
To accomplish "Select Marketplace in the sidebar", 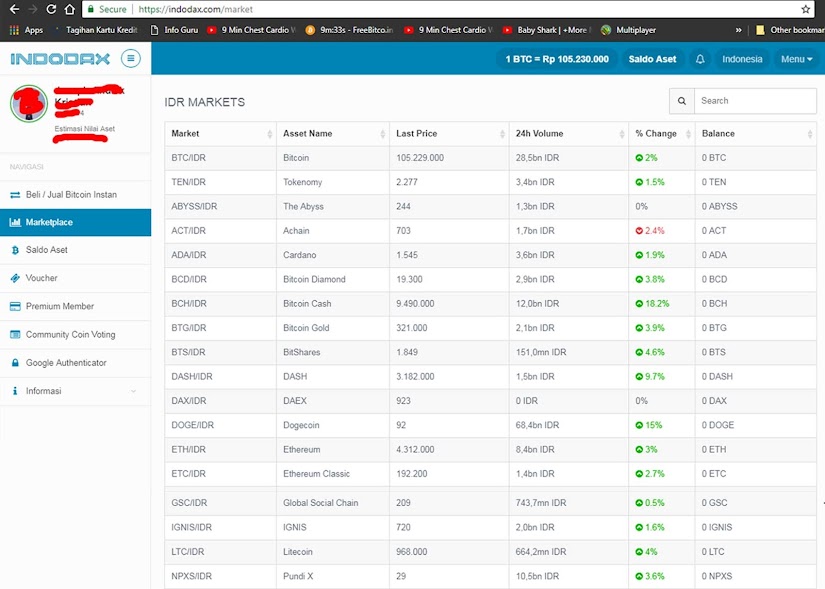I will (x=75, y=222).
